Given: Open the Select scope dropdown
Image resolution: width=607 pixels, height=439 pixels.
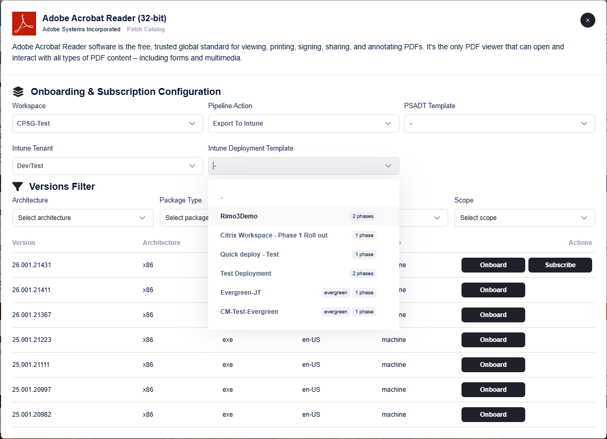Looking at the screenshot, I should tap(525, 218).
